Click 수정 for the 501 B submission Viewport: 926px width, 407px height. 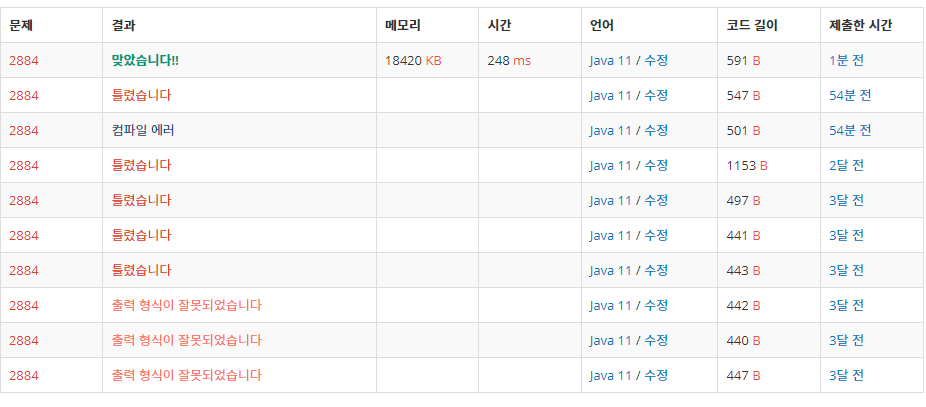[656, 131]
